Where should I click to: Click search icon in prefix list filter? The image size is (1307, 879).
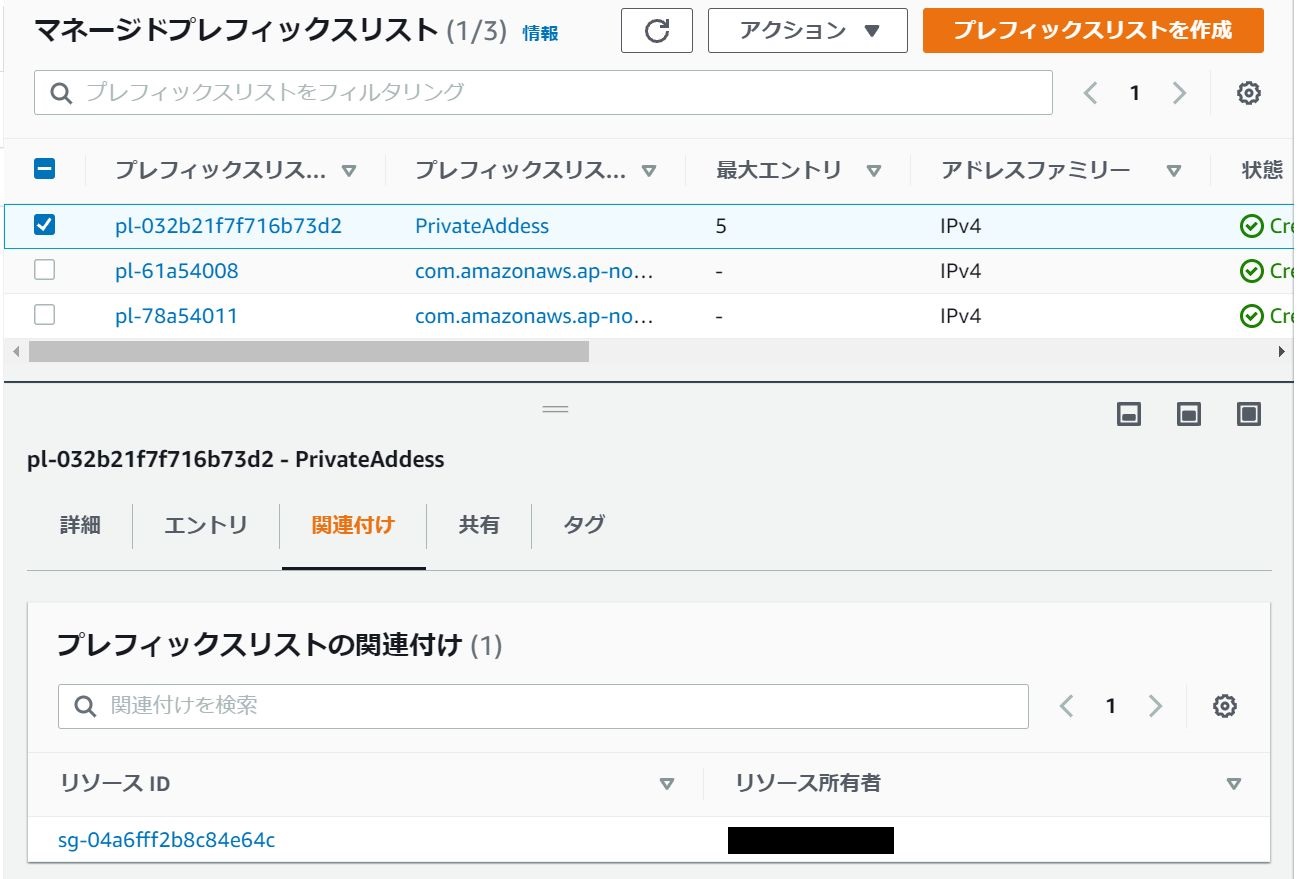pos(61,93)
